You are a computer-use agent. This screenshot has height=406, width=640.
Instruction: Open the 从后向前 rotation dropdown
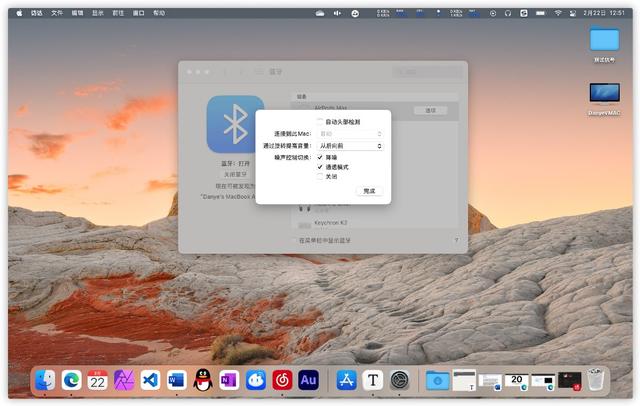point(350,146)
